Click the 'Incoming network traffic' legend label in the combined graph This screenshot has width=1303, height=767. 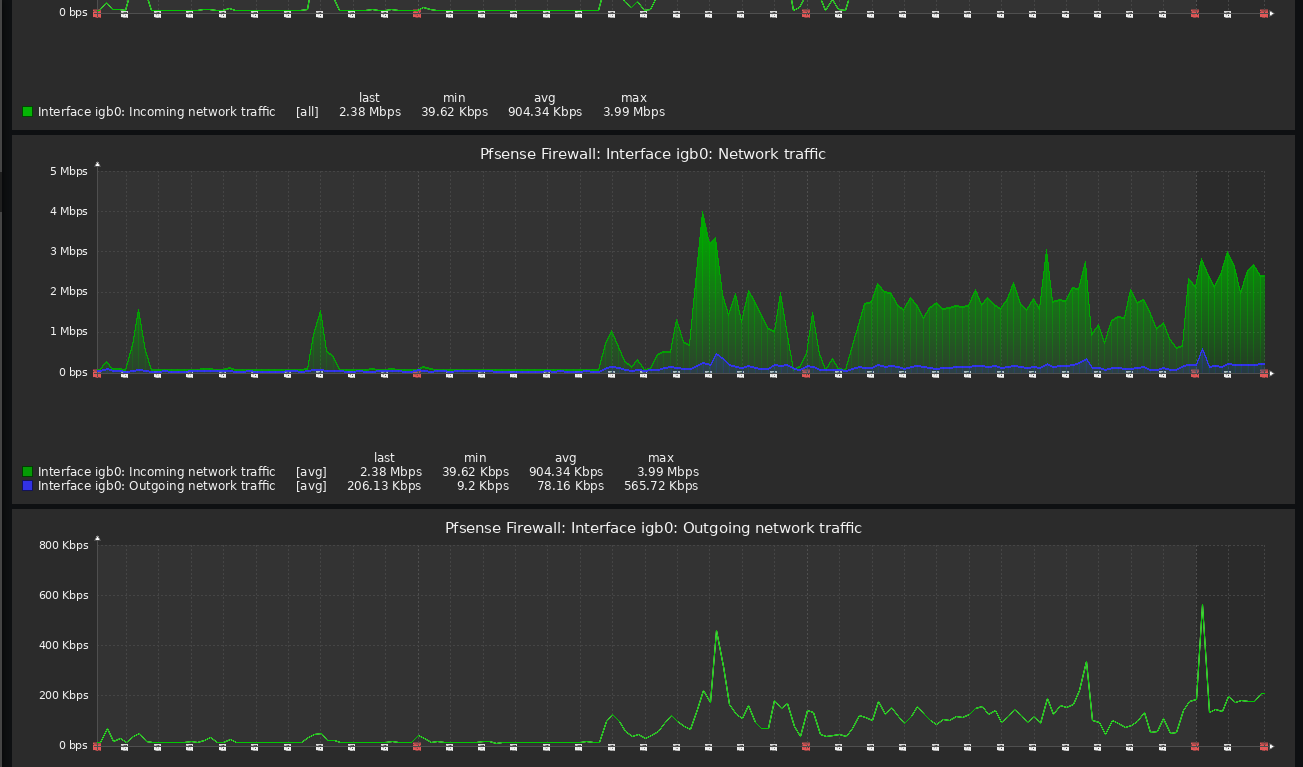pos(156,472)
